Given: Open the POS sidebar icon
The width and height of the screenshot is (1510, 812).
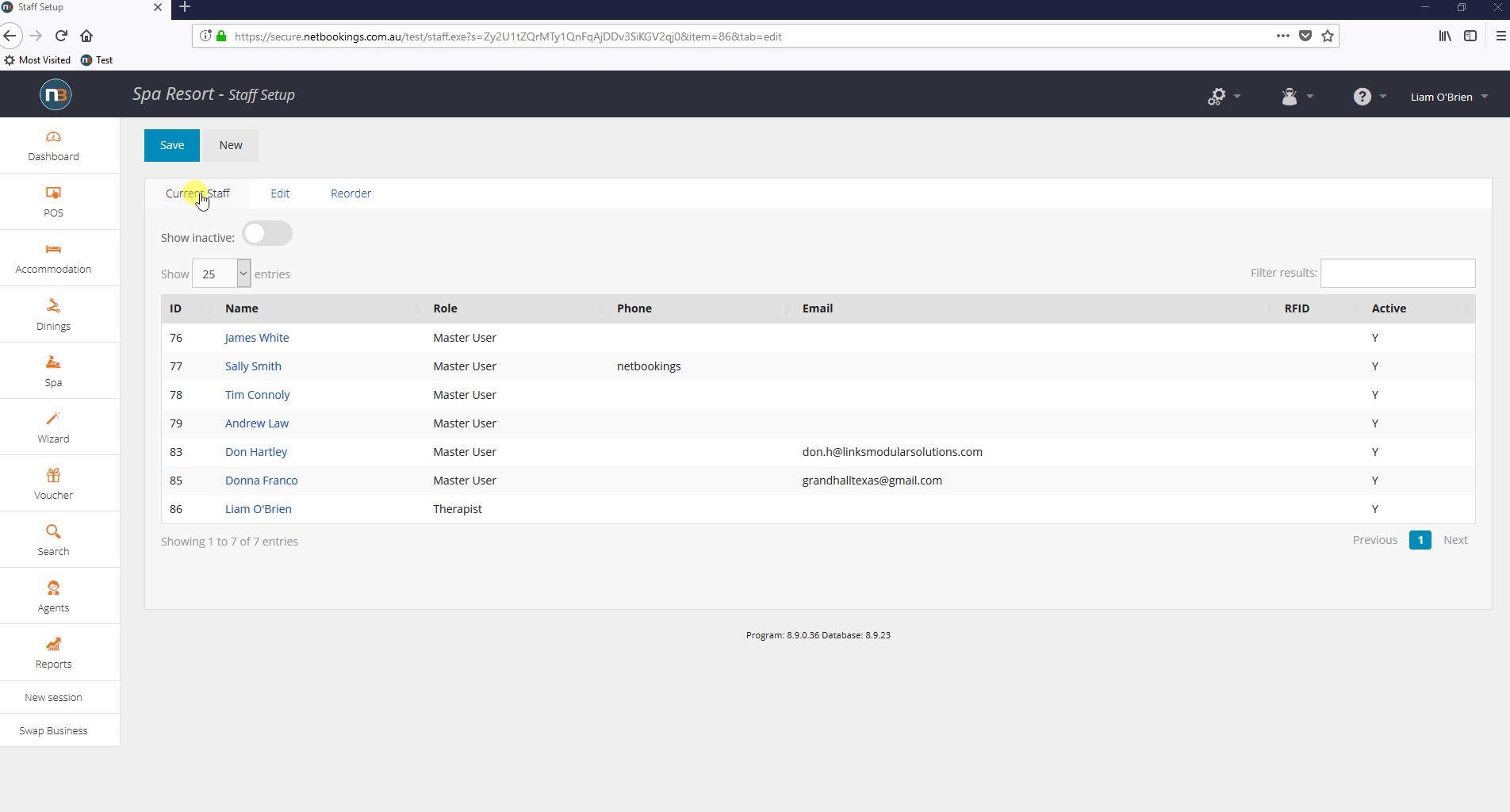Looking at the screenshot, I should [53, 193].
